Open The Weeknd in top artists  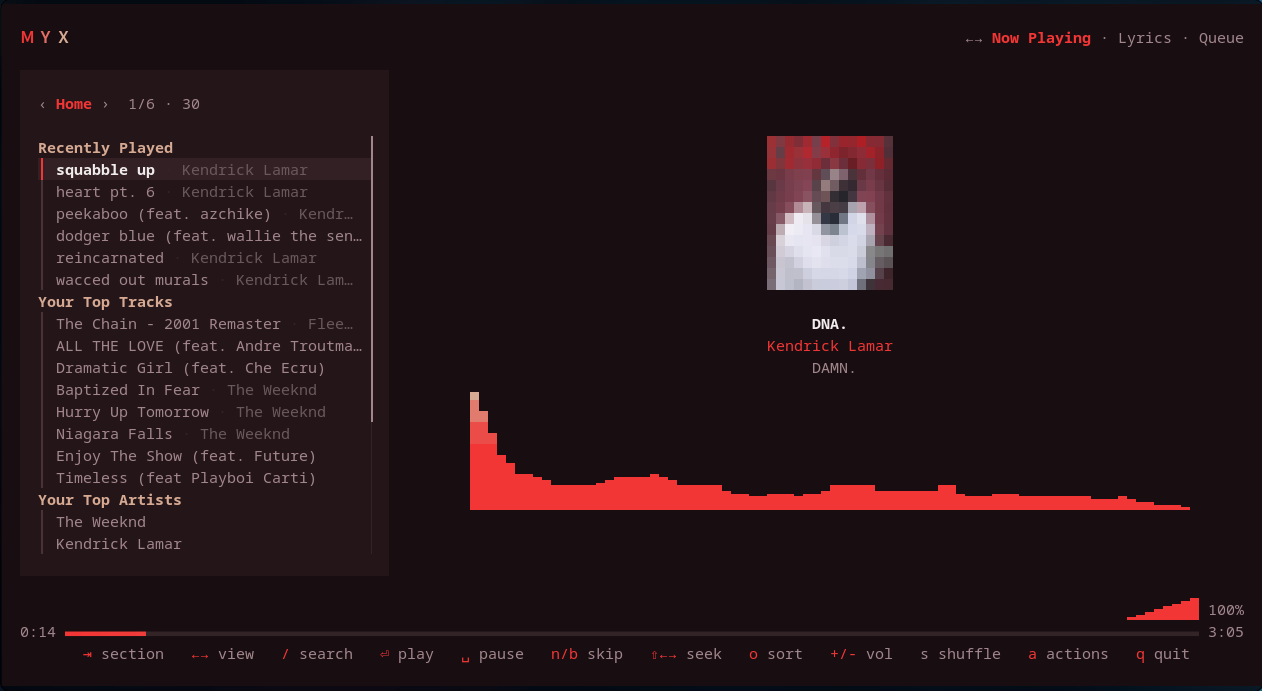tap(206, 522)
